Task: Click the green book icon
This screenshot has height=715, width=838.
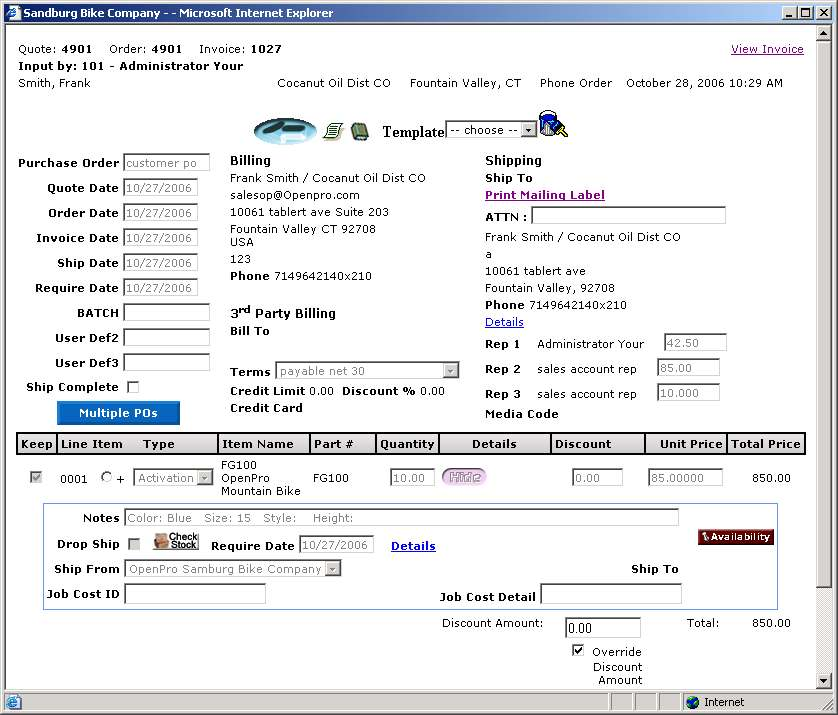Action: pyautogui.click(x=360, y=131)
